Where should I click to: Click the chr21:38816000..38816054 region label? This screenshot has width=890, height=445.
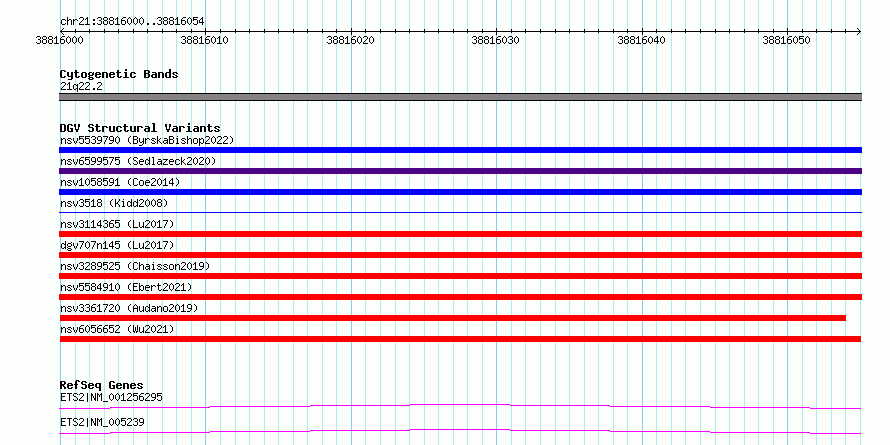click(132, 21)
